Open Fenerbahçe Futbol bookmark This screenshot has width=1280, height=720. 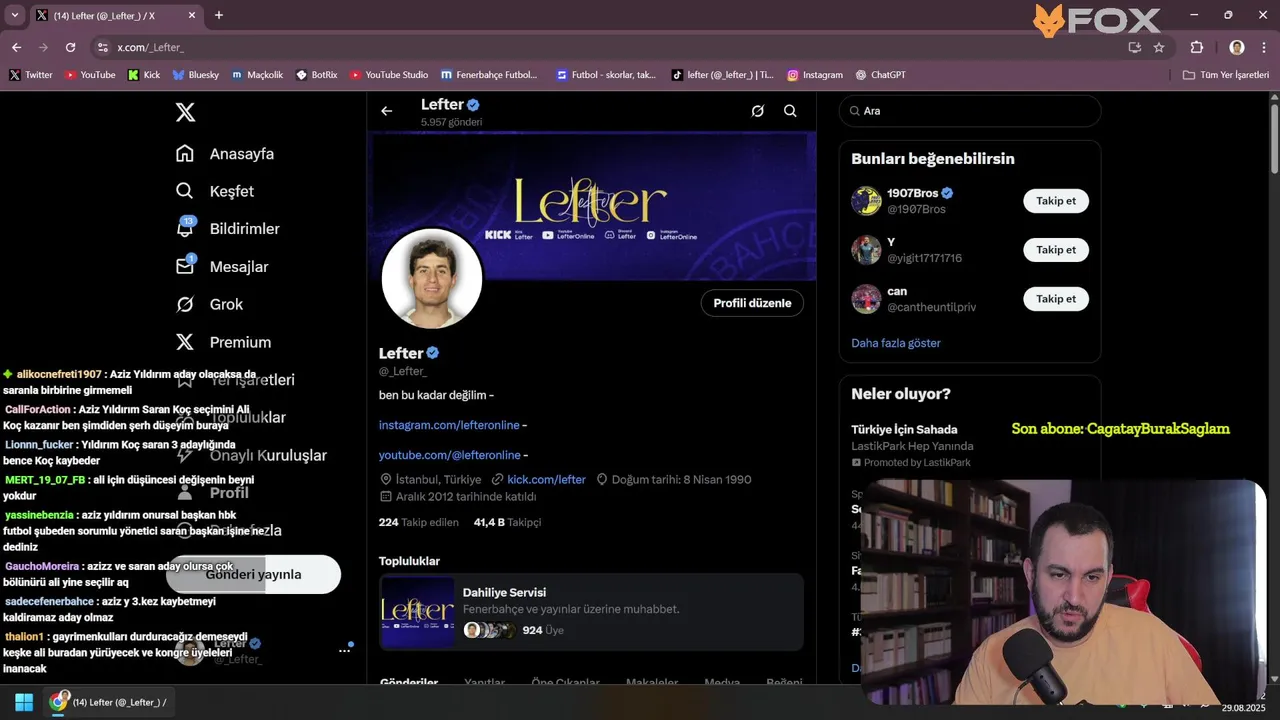[489, 75]
